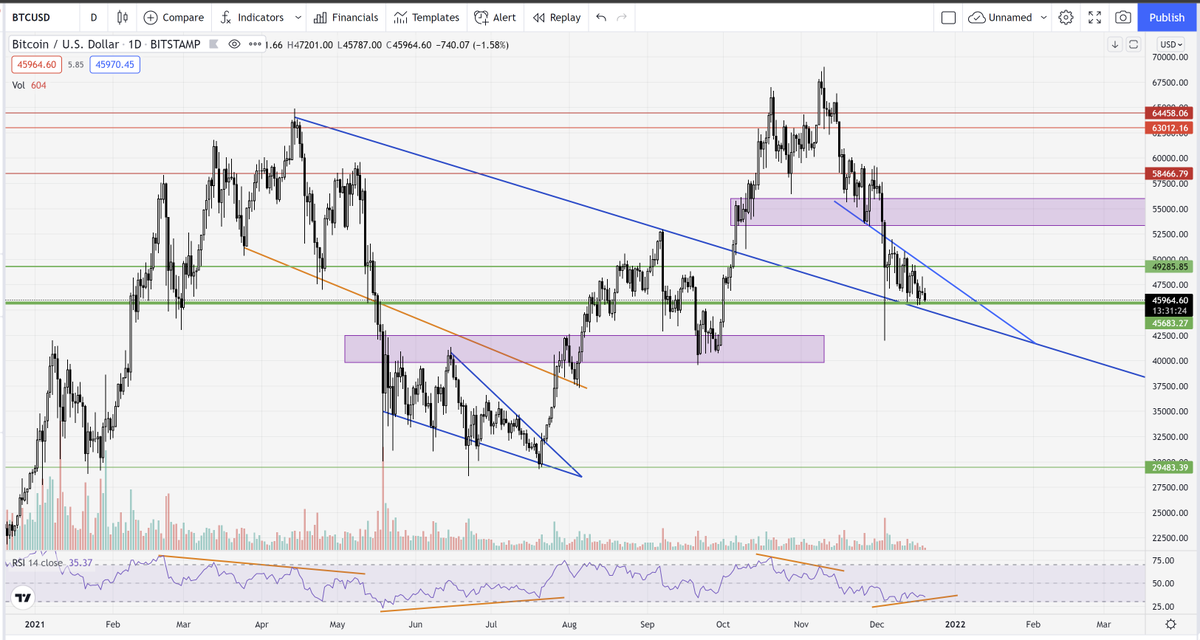1200x640 pixels.
Task: Click the blue buy price 45970.45
Action: [x=114, y=64]
